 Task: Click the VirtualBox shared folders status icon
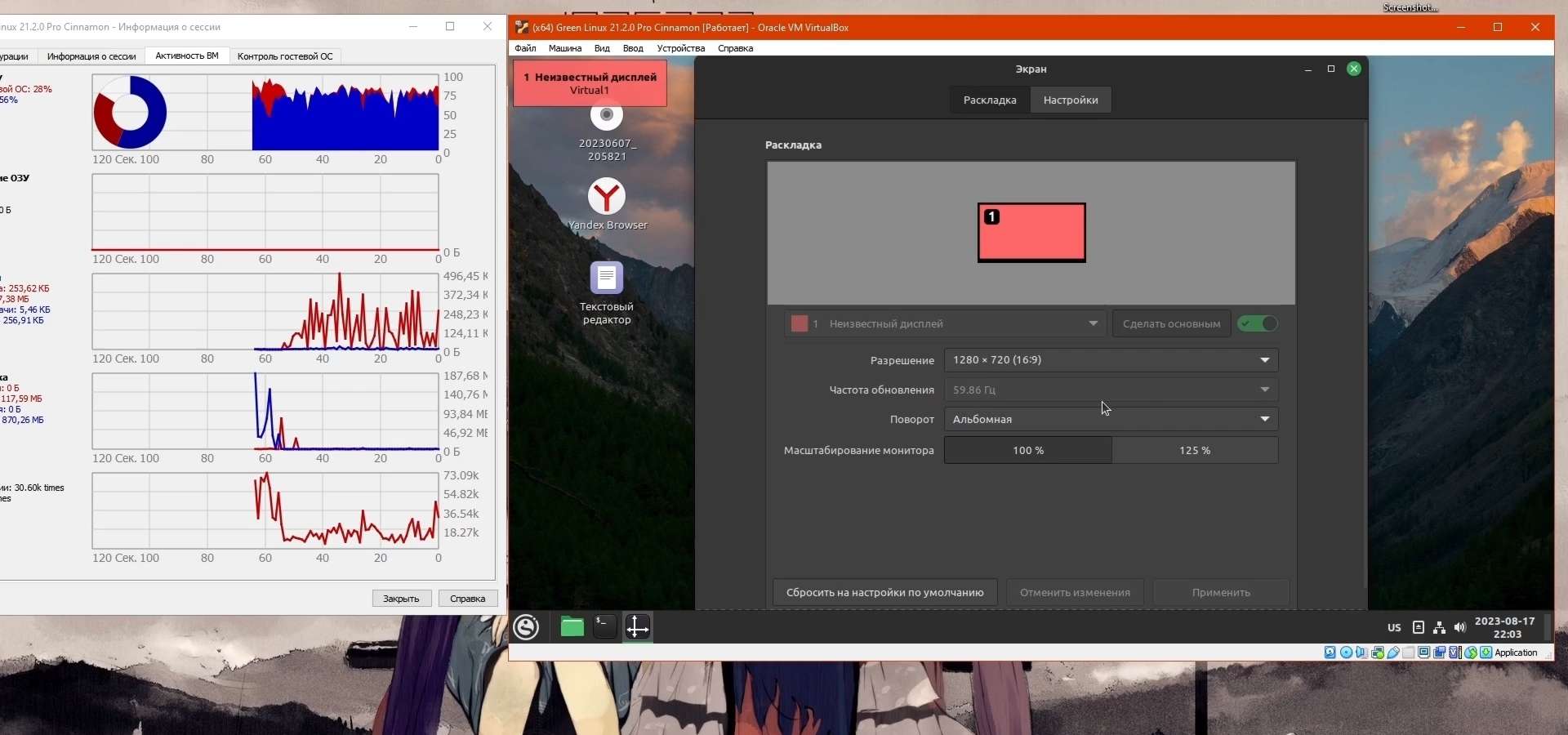[x=1408, y=653]
